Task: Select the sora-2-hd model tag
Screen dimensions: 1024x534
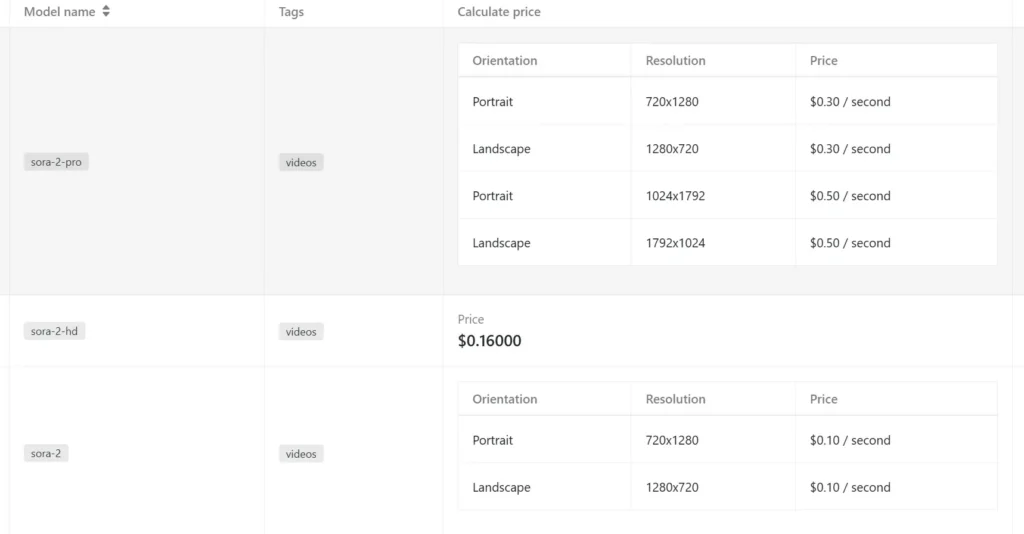Action: tap(55, 331)
